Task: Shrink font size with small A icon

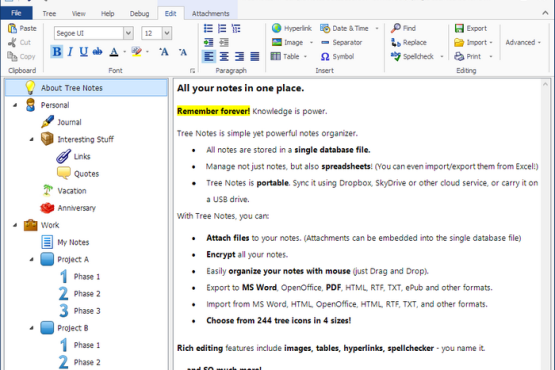Action: coord(183,52)
